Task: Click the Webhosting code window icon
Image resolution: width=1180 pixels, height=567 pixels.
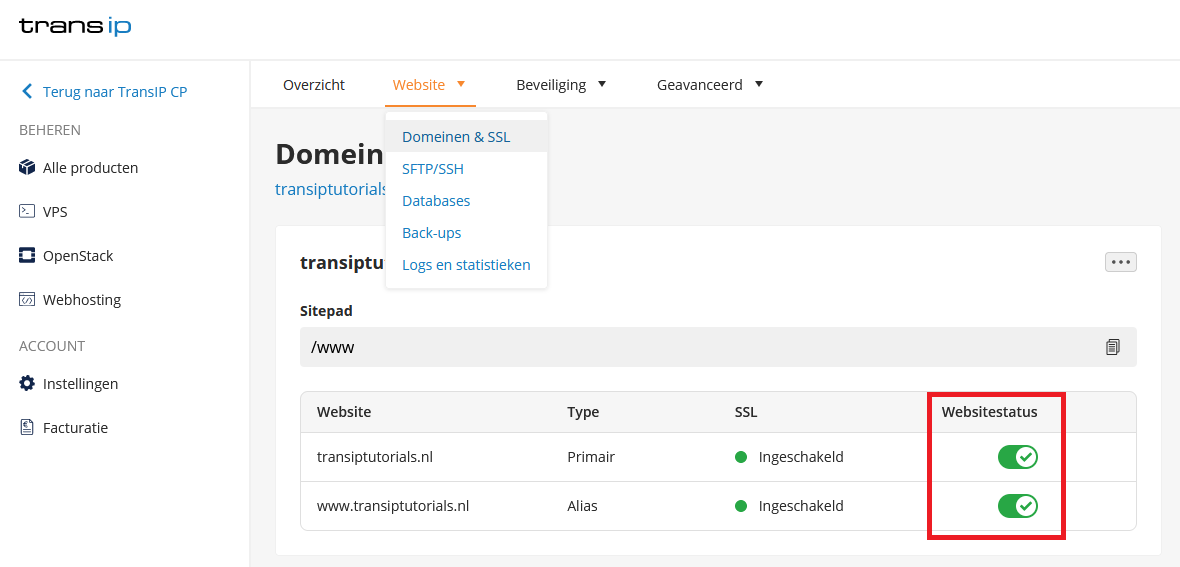Action: [27, 300]
